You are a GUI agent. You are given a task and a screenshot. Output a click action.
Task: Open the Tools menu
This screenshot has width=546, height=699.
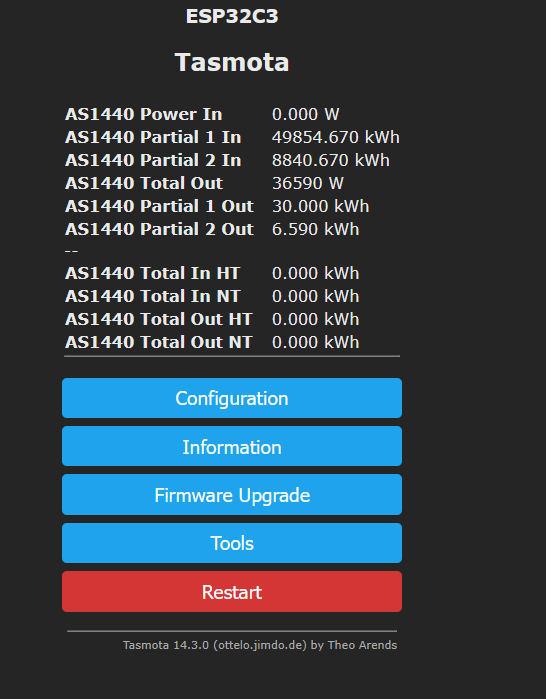tap(232, 543)
